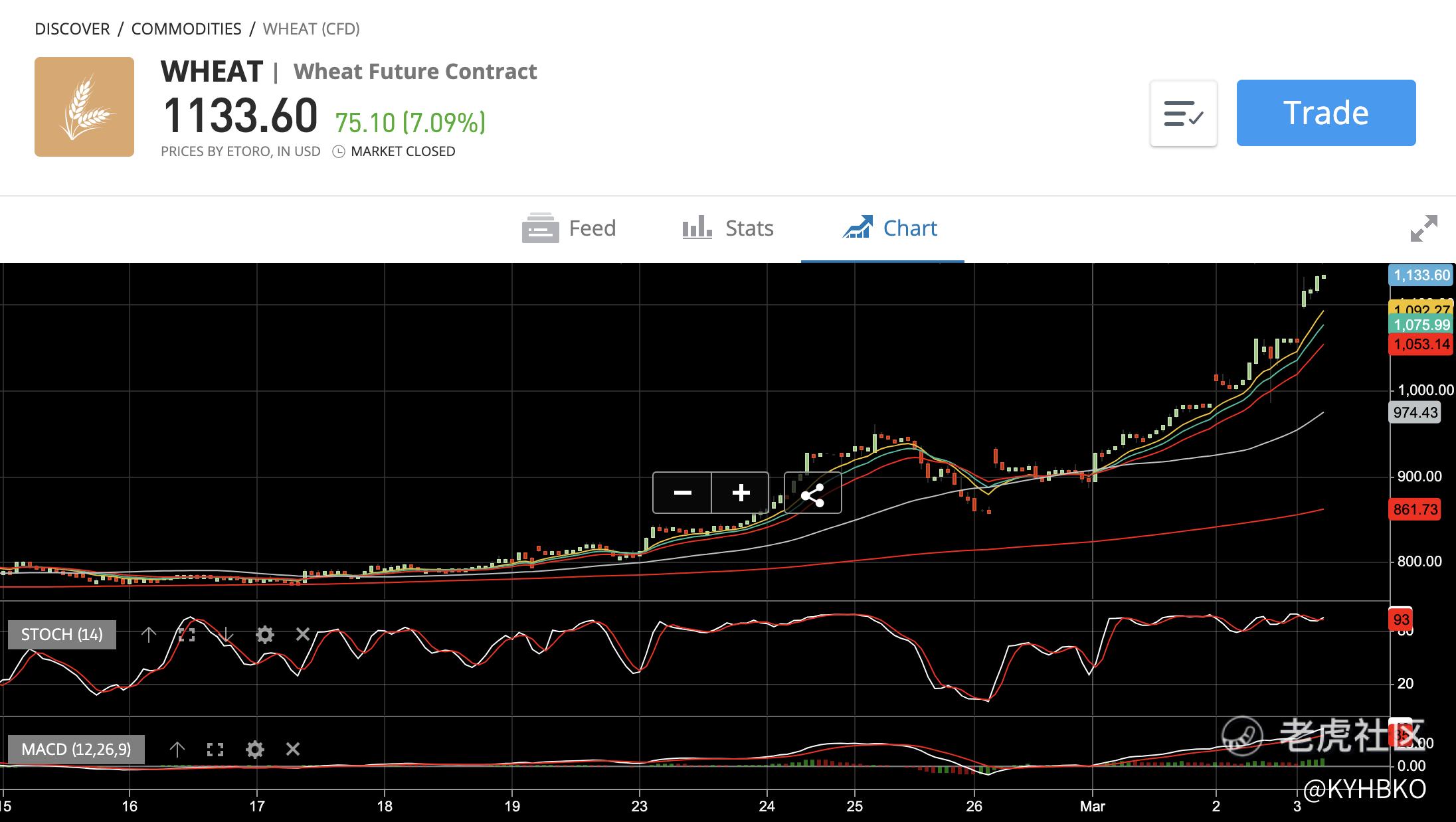Screen dimensions: 1456x822
Task: Click the wheat logo thumbnail
Action: tap(84, 107)
